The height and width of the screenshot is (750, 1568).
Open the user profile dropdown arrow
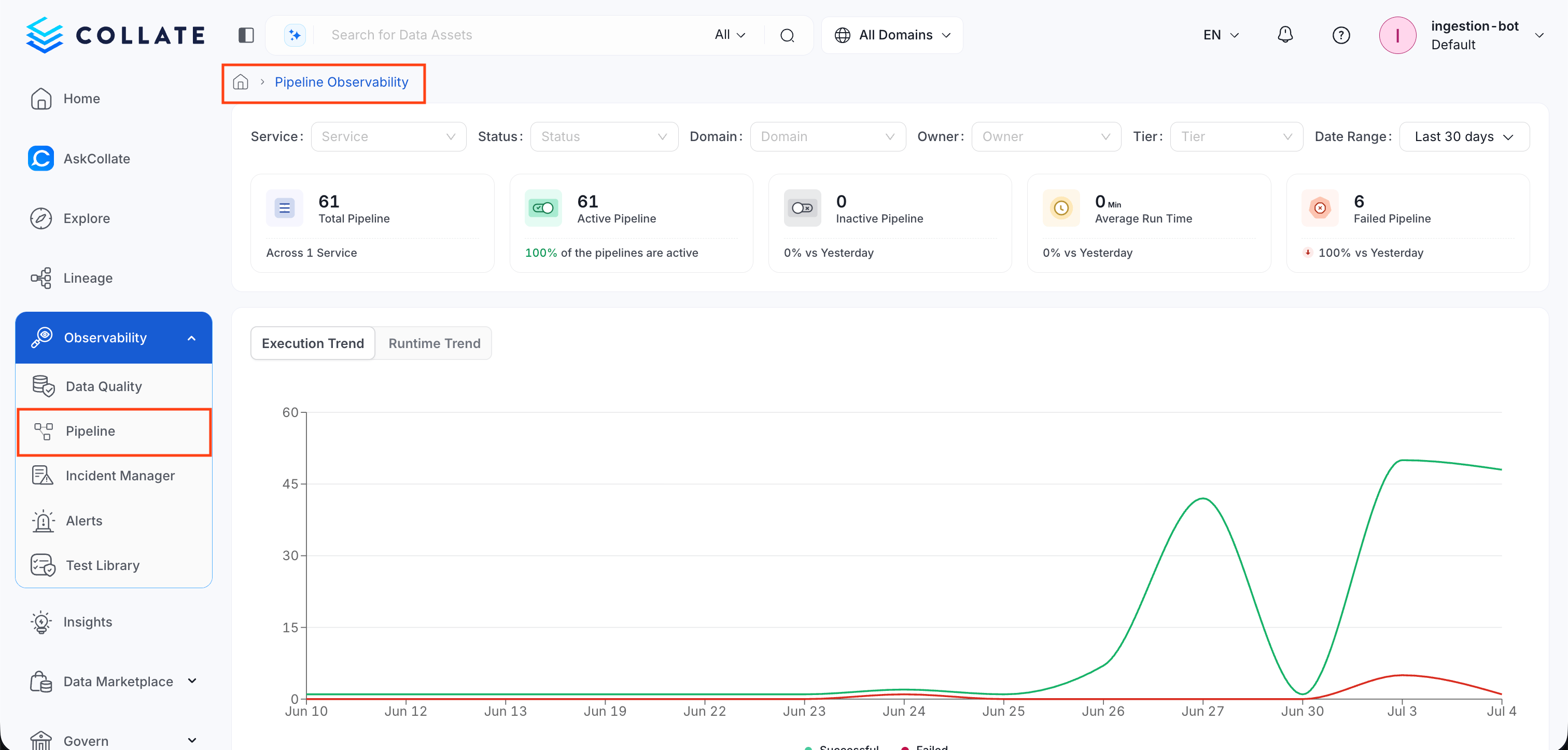[x=1539, y=35]
